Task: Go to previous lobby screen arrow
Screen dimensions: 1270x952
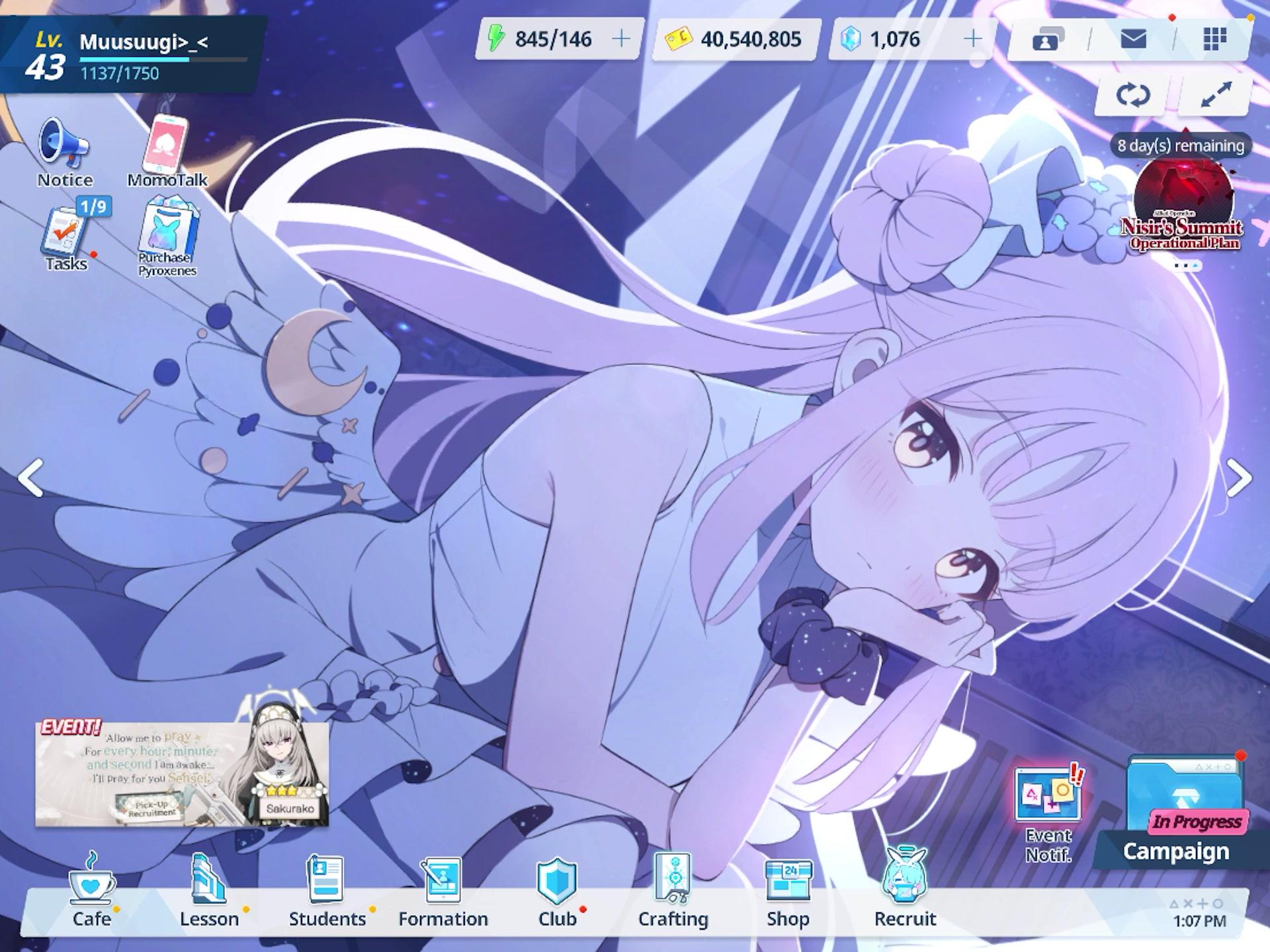Action: tap(30, 477)
